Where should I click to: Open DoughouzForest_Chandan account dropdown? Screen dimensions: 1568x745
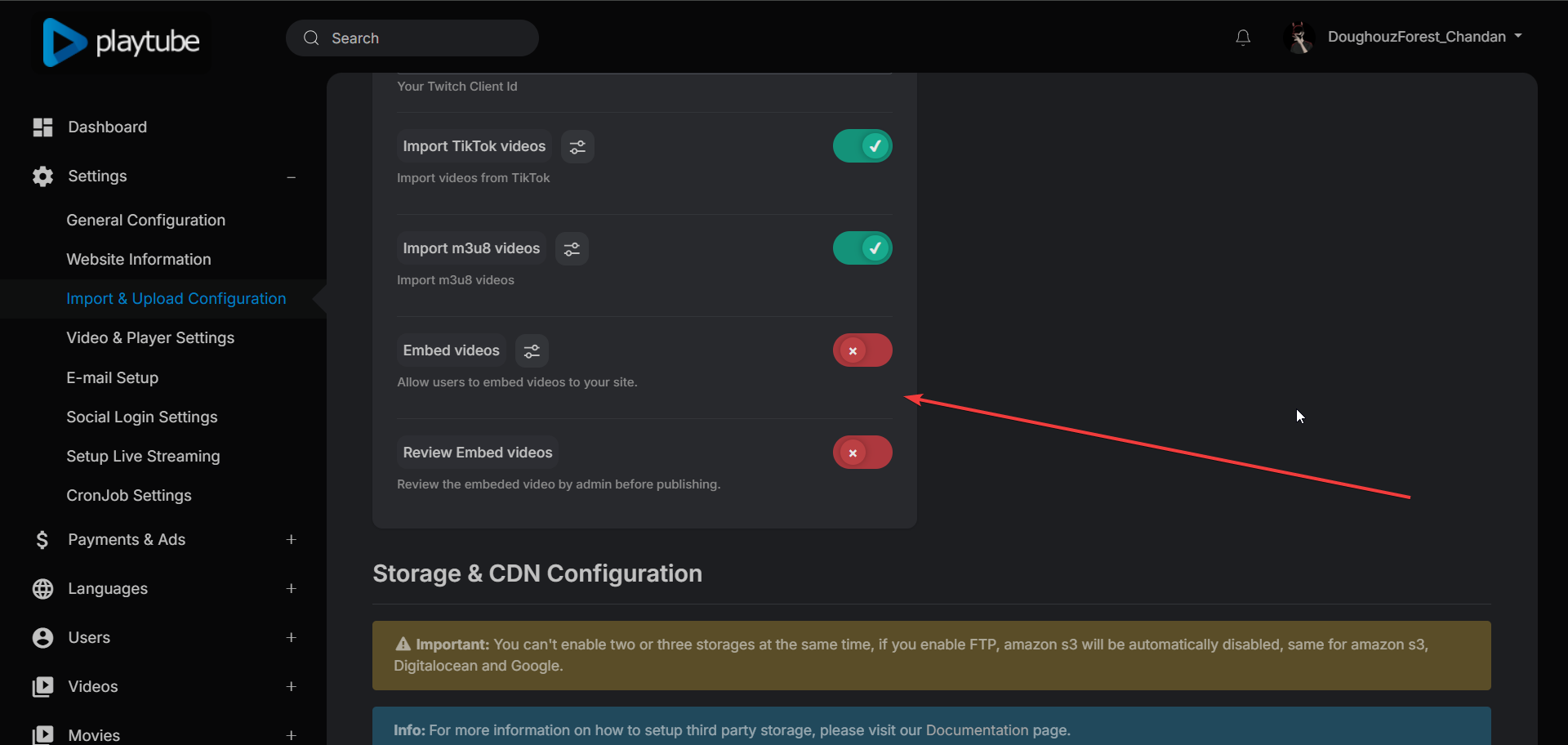pyautogui.click(x=1423, y=37)
